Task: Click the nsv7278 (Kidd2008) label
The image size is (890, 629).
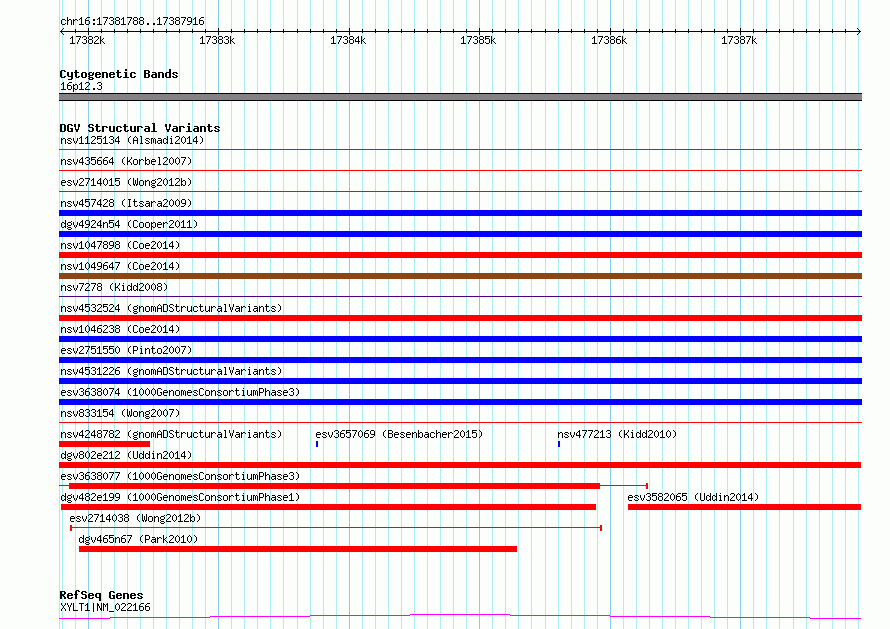Action: [114, 287]
